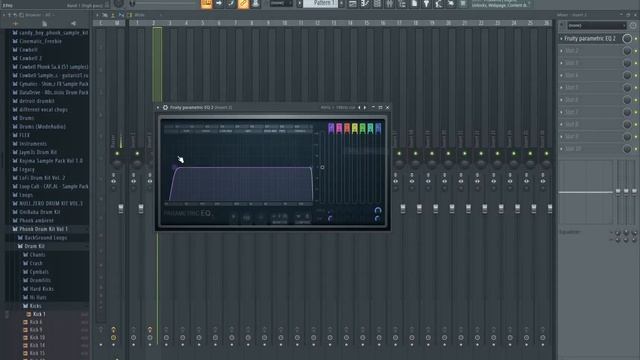
Task: Click teal band 6 token in EQ
Action: 370,128
